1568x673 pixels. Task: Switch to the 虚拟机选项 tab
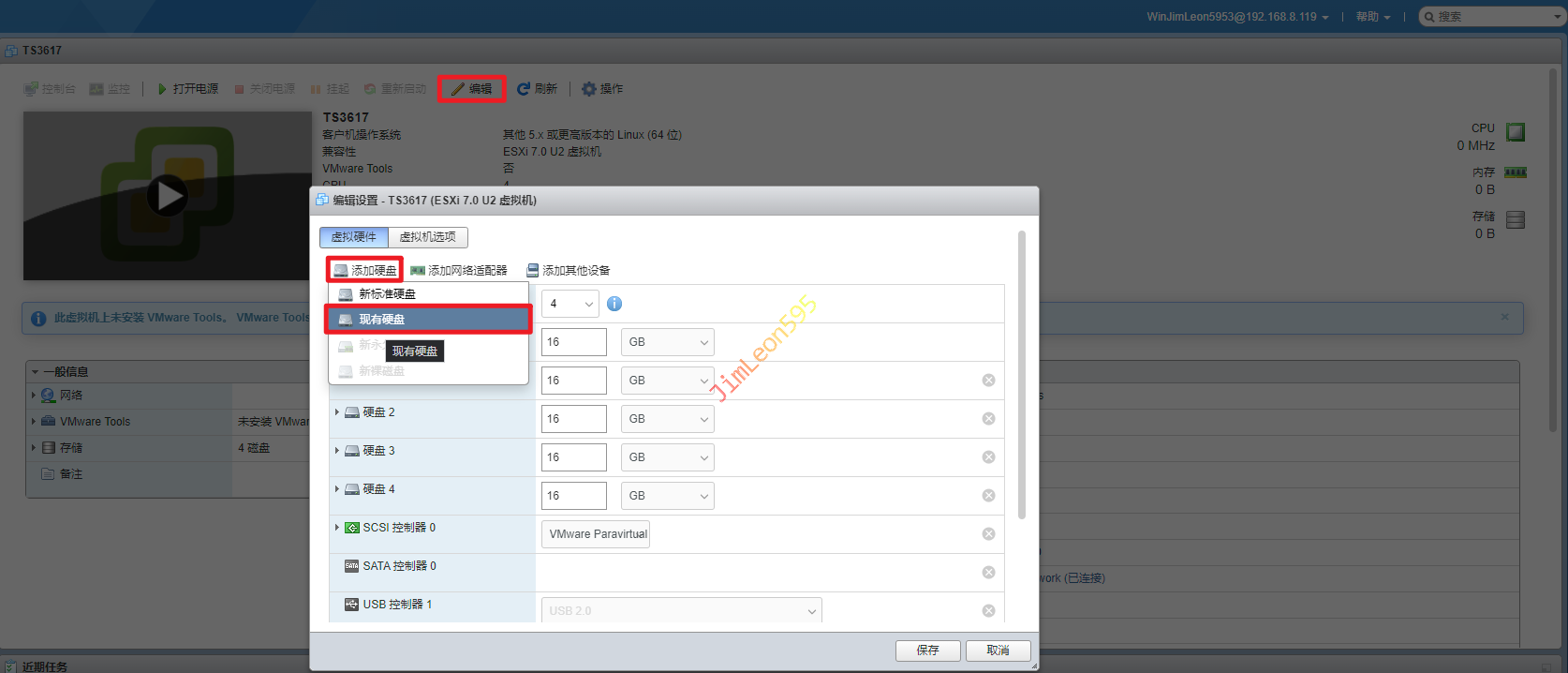click(x=427, y=237)
